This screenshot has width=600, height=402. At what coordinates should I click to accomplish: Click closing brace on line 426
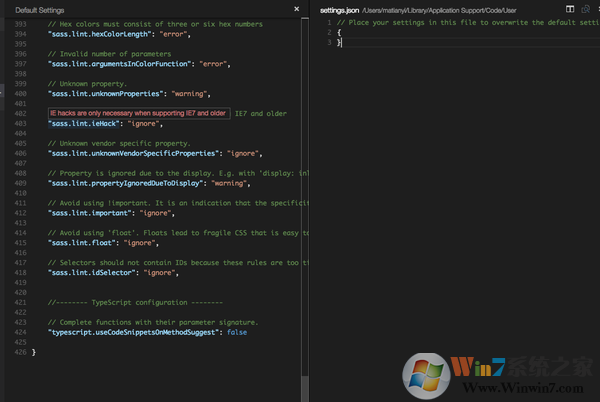click(x=34, y=352)
